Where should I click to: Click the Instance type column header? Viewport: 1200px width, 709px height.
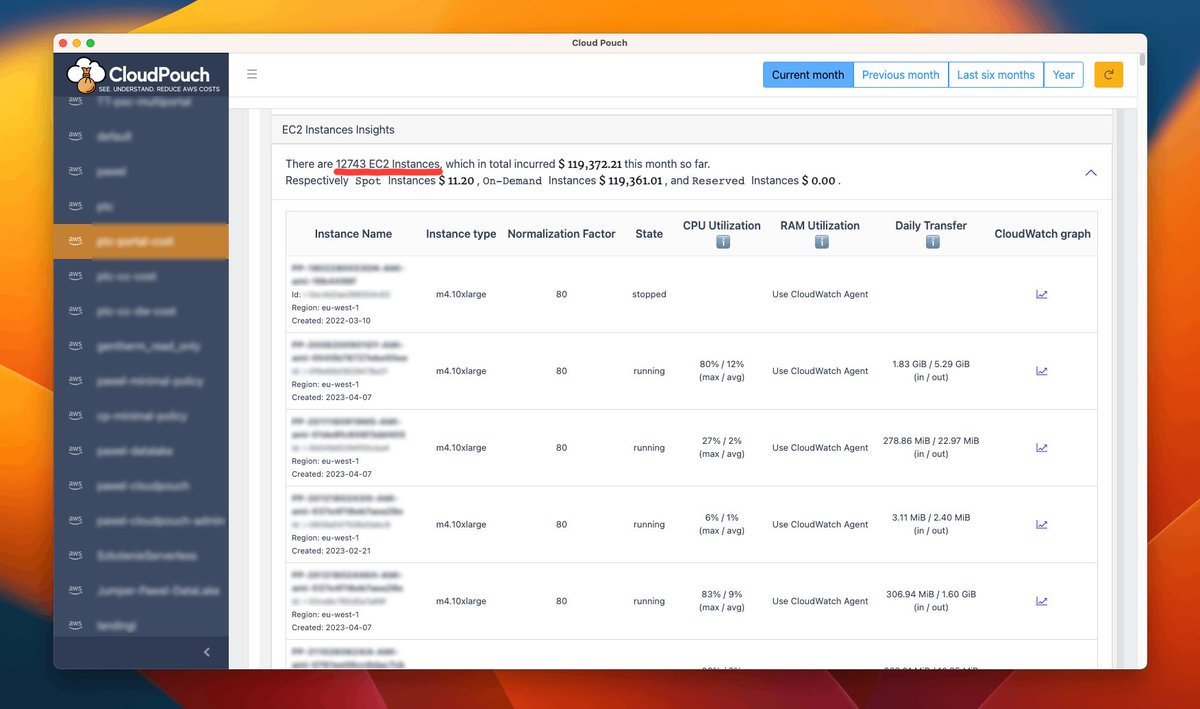point(461,234)
